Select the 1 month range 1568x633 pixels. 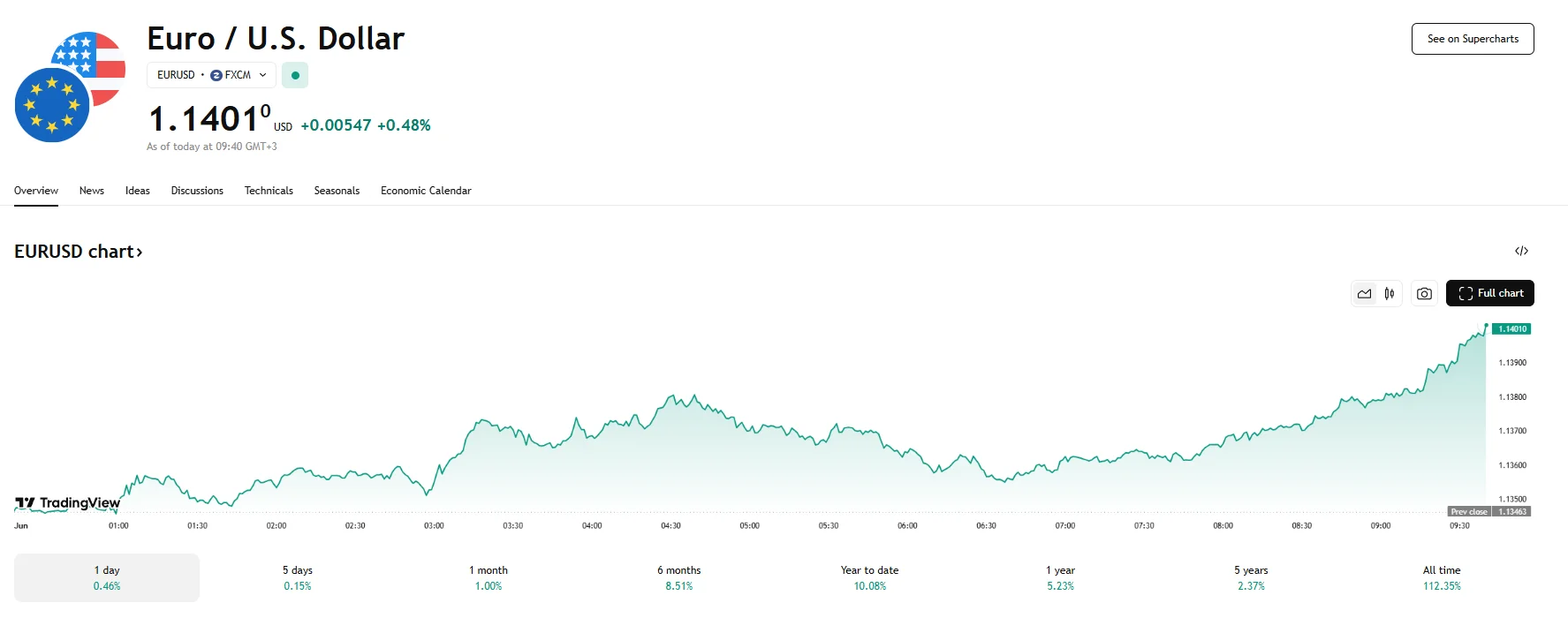(x=489, y=577)
